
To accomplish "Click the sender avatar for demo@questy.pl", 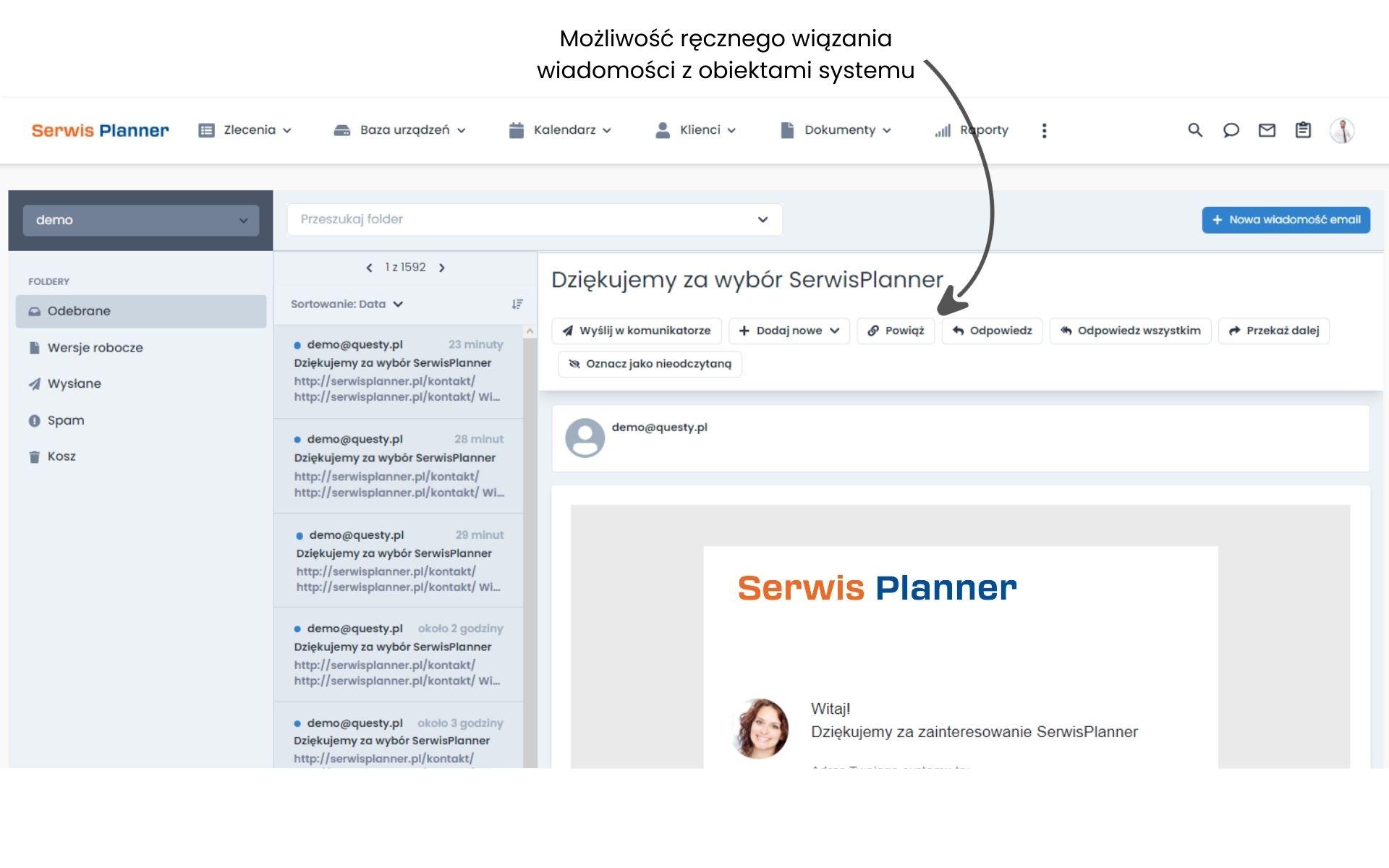I will click(x=585, y=438).
